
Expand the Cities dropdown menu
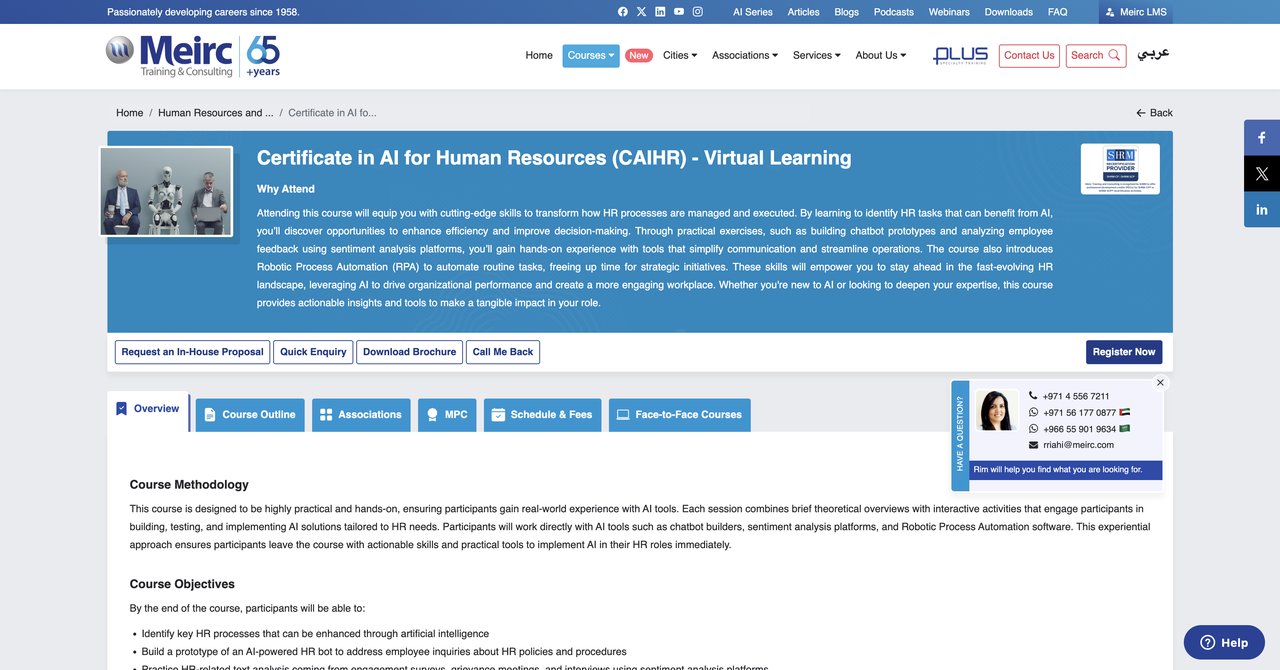click(680, 56)
